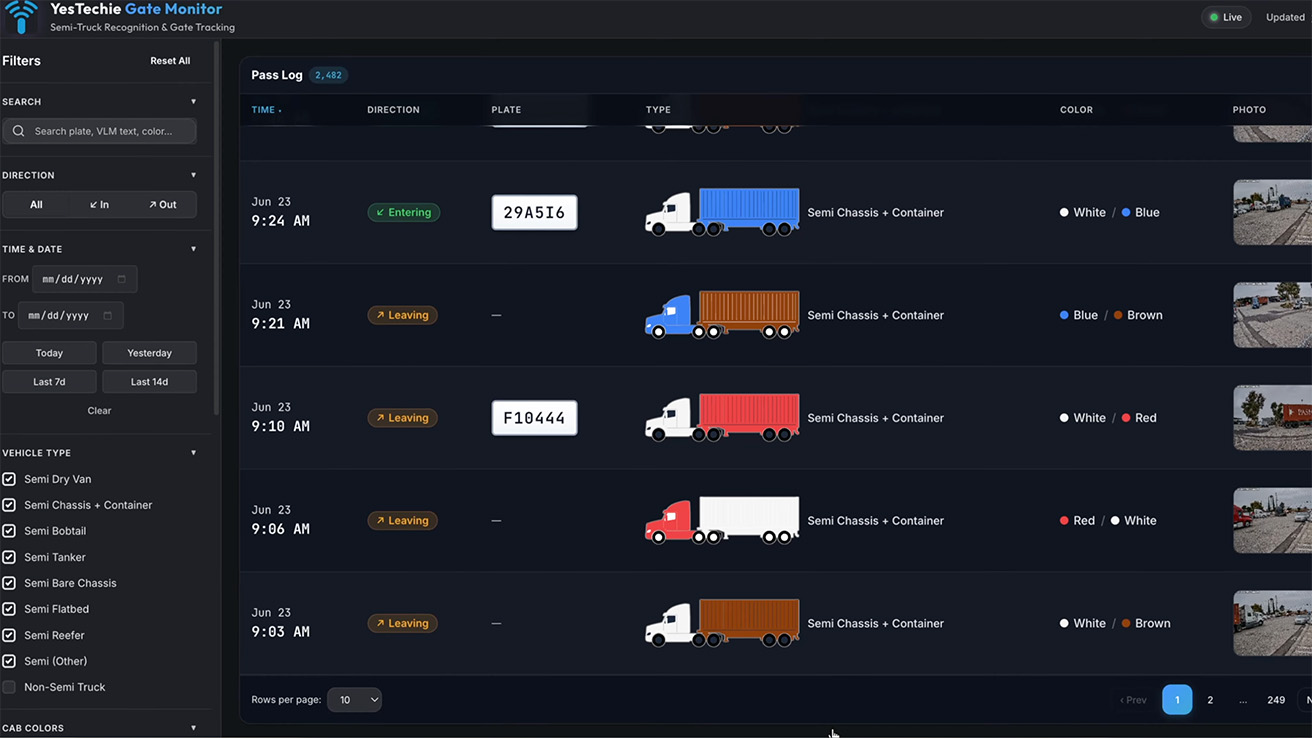Open the photo thumbnail for 9:10 AM
The height and width of the screenshot is (738, 1312).
tap(1272, 418)
